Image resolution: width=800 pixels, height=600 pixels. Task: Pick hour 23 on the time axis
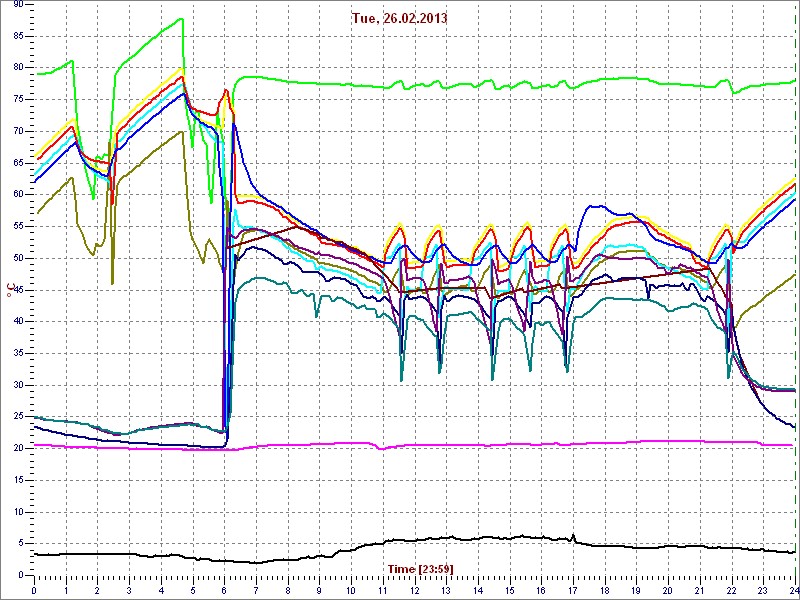[764, 590]
